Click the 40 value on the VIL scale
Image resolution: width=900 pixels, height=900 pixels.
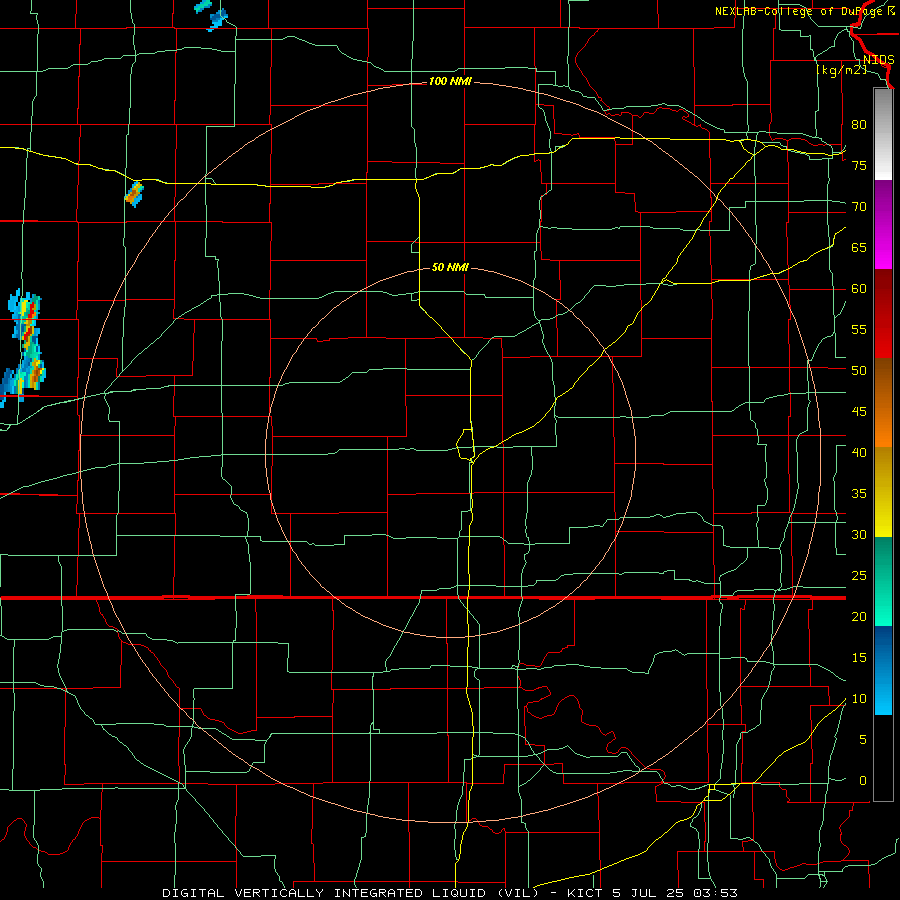(859, 453)
